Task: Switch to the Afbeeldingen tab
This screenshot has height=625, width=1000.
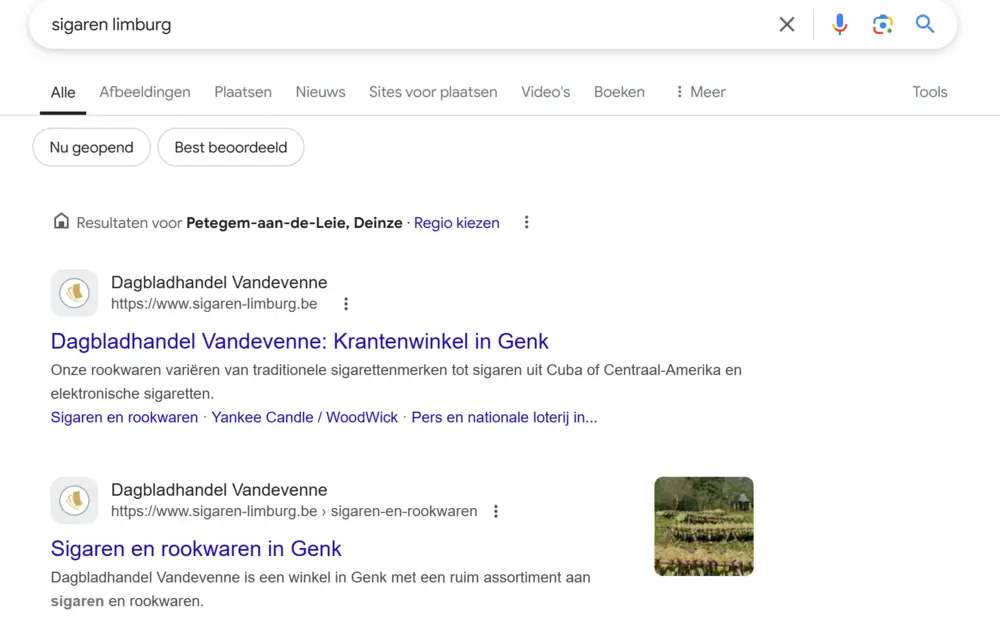Action: click(145, 92)
